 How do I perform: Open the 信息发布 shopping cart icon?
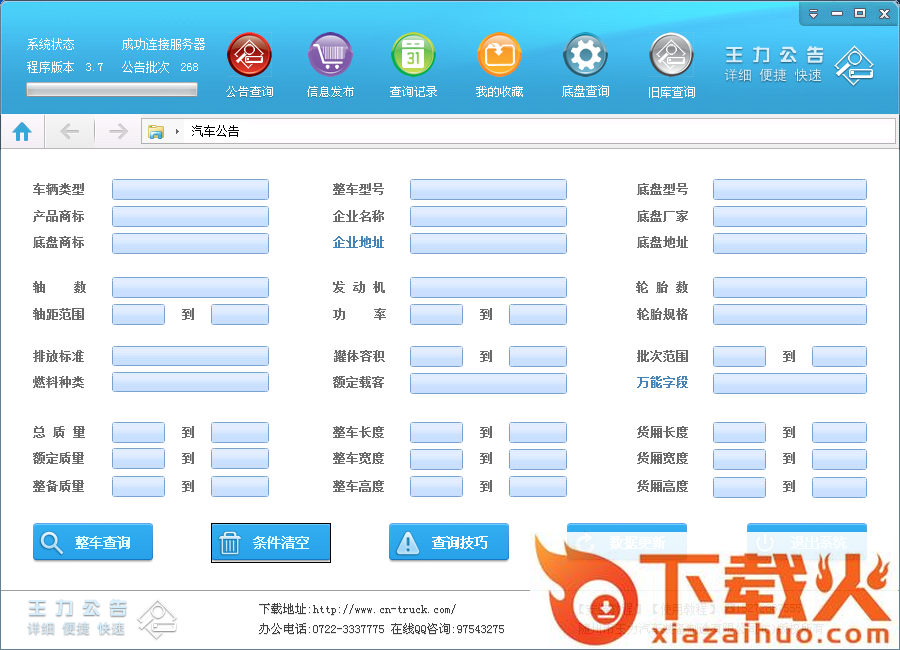[x=330, y=55]
